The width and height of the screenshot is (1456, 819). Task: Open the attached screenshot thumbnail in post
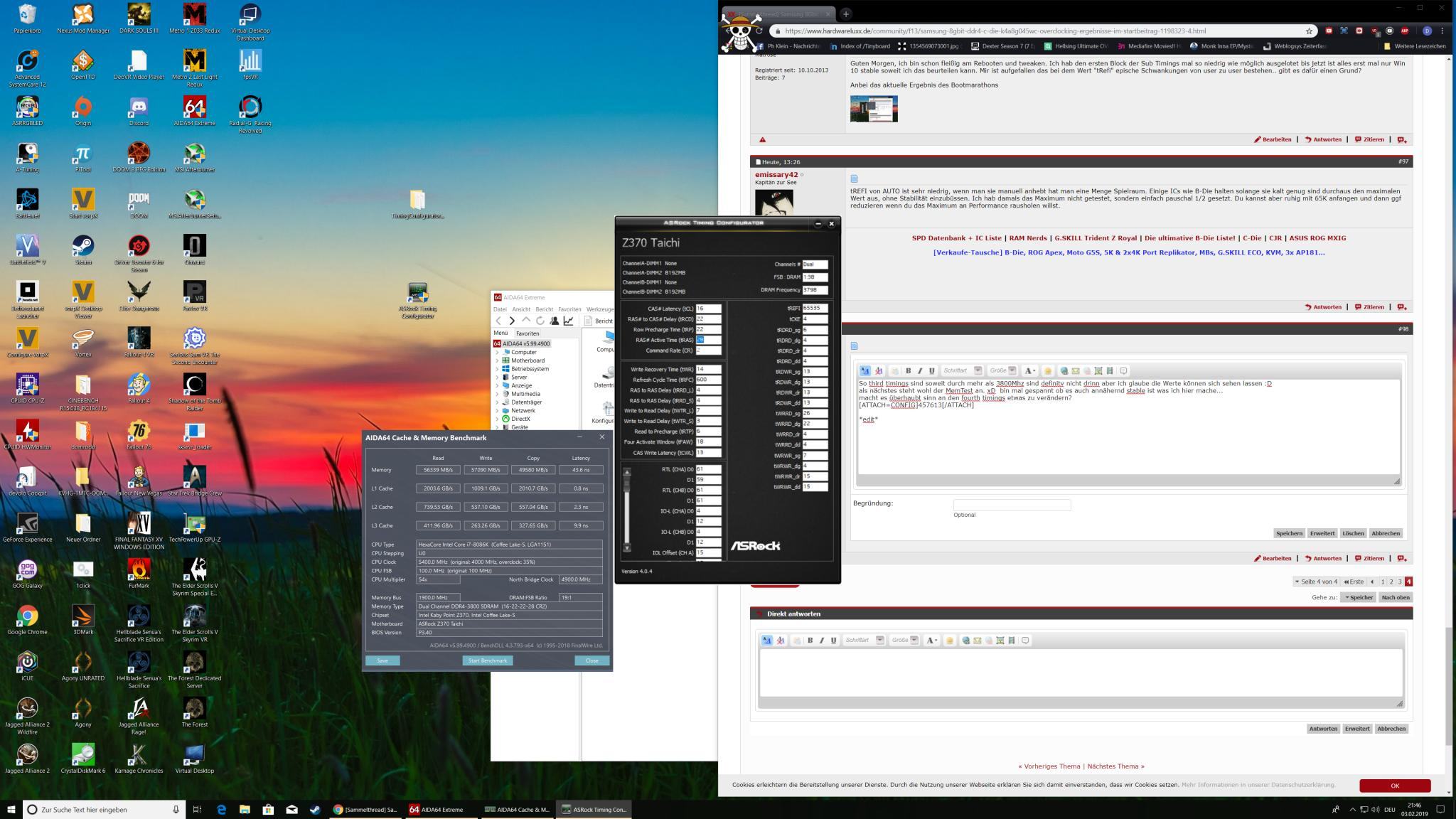(874, 109)
